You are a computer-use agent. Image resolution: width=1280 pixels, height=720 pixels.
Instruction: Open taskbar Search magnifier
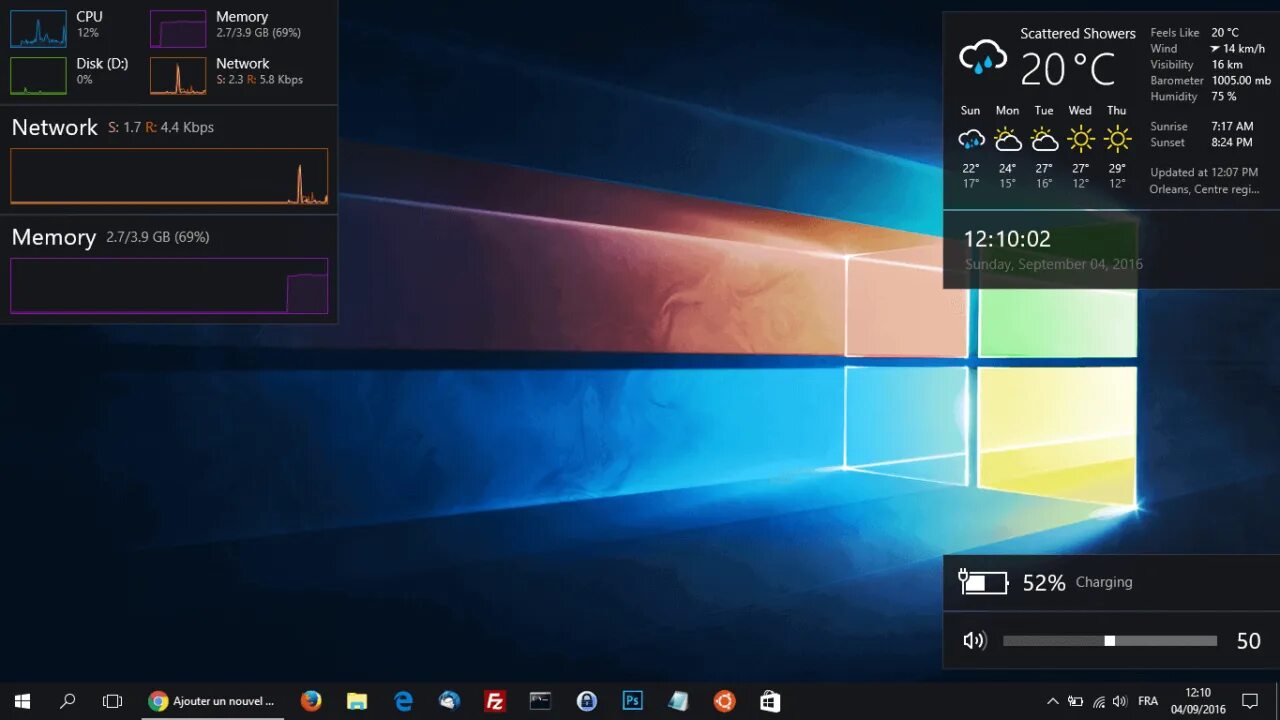point(67,701)
